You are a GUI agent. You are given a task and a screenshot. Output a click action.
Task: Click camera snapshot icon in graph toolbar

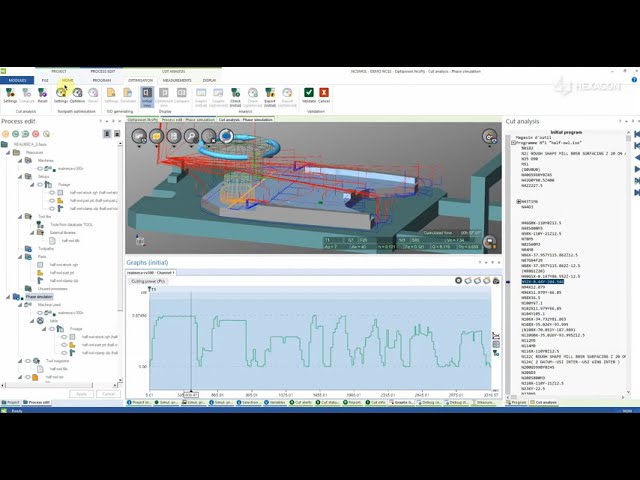tap(496, 280)
